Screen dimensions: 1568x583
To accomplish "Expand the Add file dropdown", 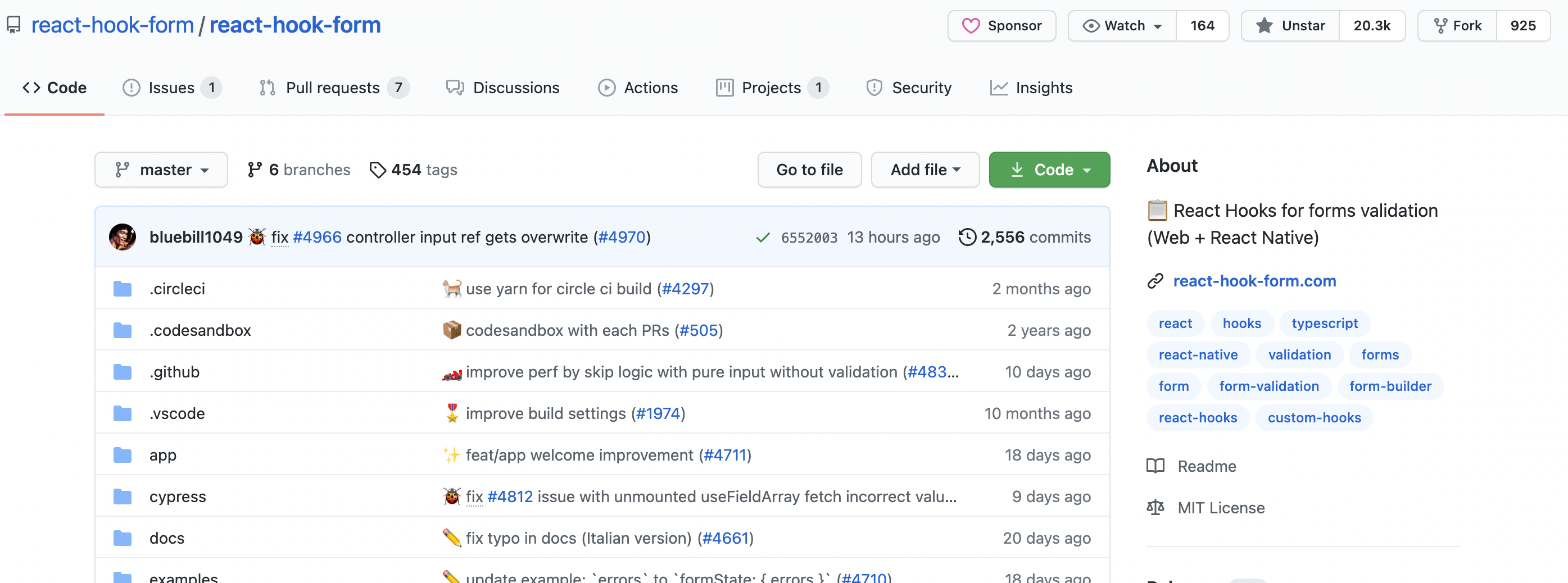I will coord(925,170).
